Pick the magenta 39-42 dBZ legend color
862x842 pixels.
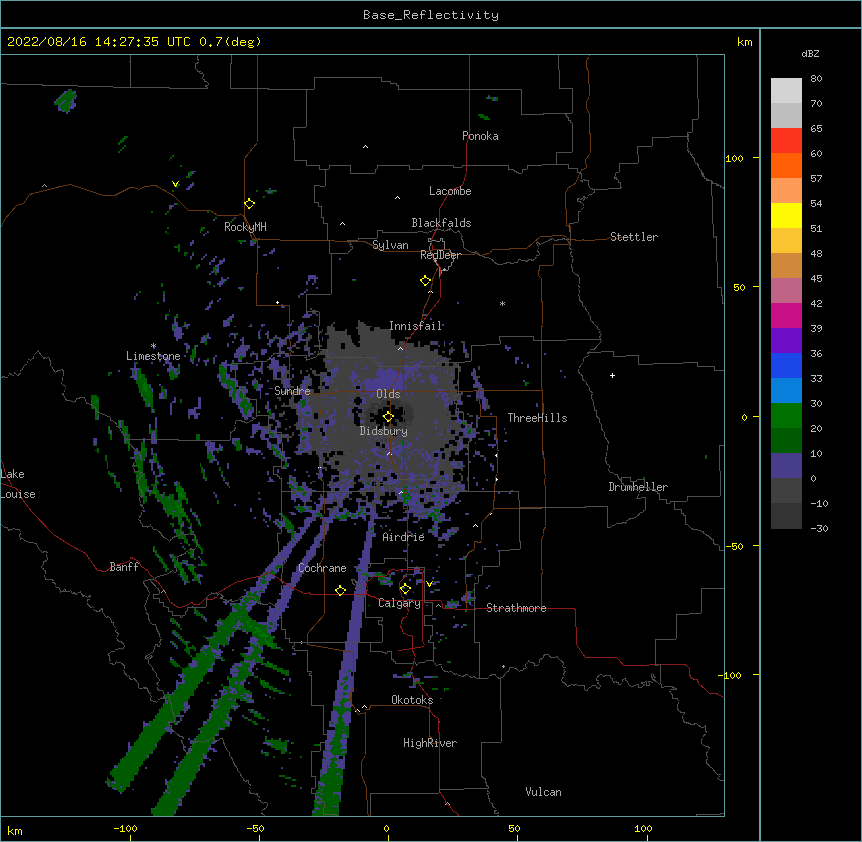tap(786, 315)
